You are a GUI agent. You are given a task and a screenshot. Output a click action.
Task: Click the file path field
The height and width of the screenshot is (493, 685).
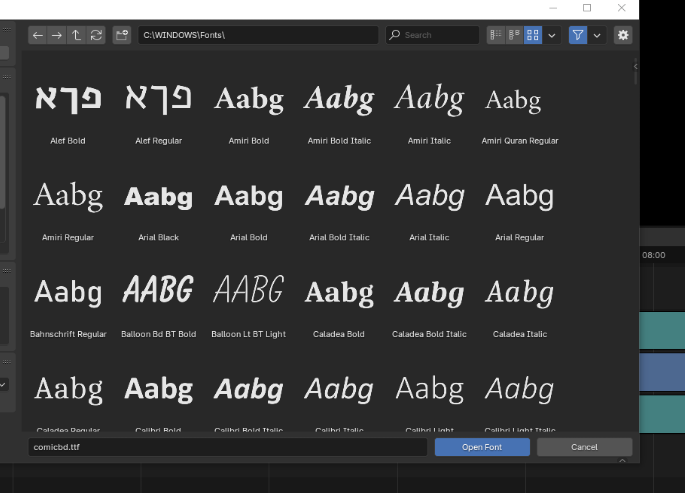coord(258,35)
